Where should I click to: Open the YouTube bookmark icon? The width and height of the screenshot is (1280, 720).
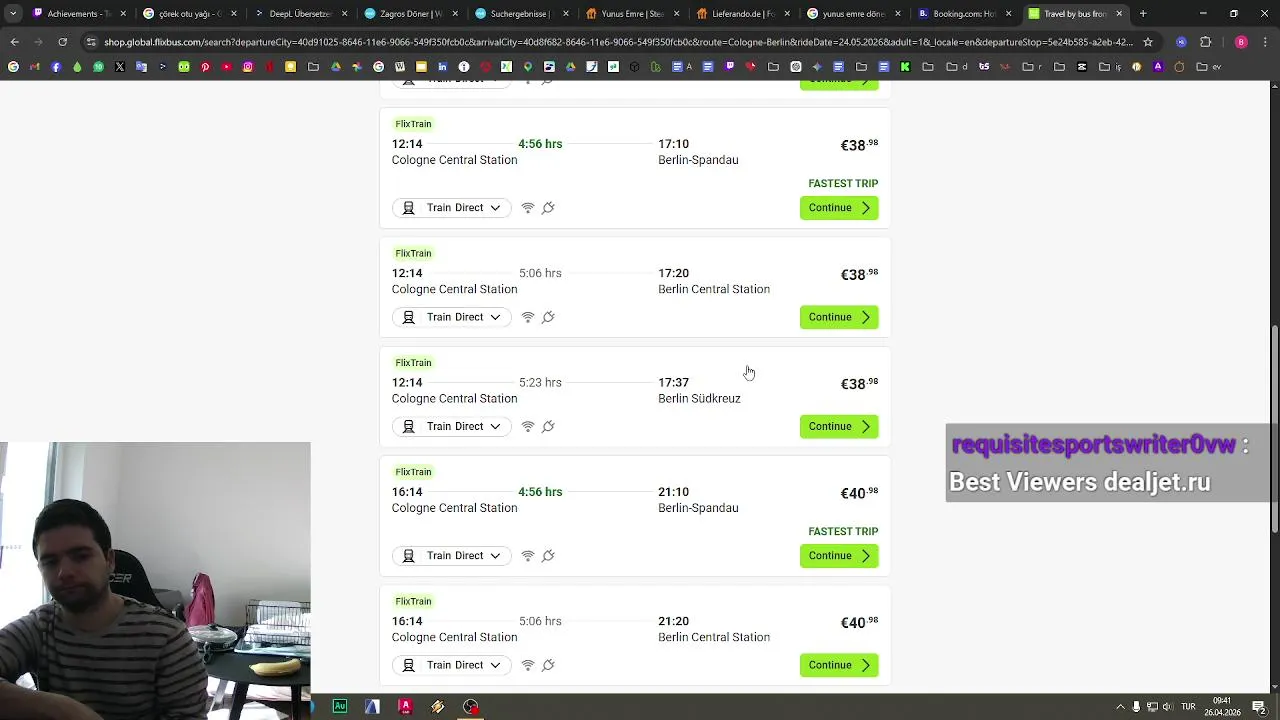click(x=227, y=67)
